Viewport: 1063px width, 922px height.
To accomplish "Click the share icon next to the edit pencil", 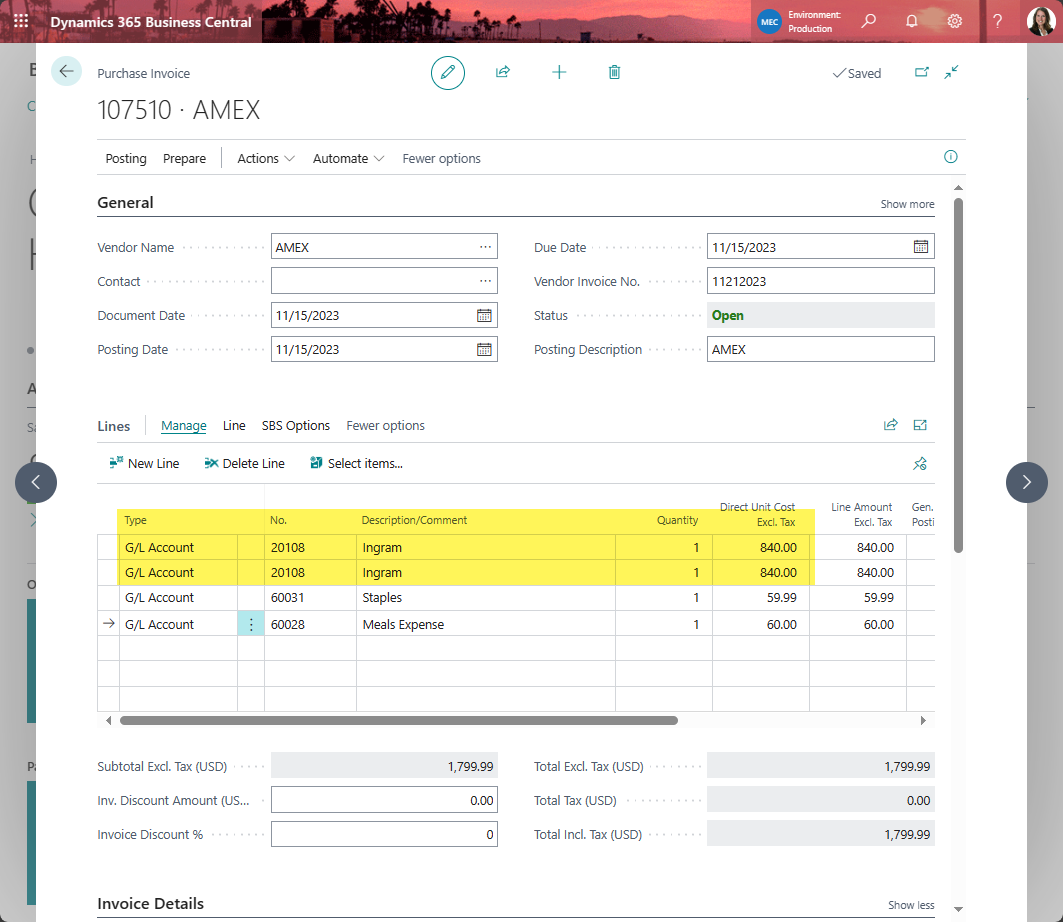I will pyautogui.click(x=502, y=72).
